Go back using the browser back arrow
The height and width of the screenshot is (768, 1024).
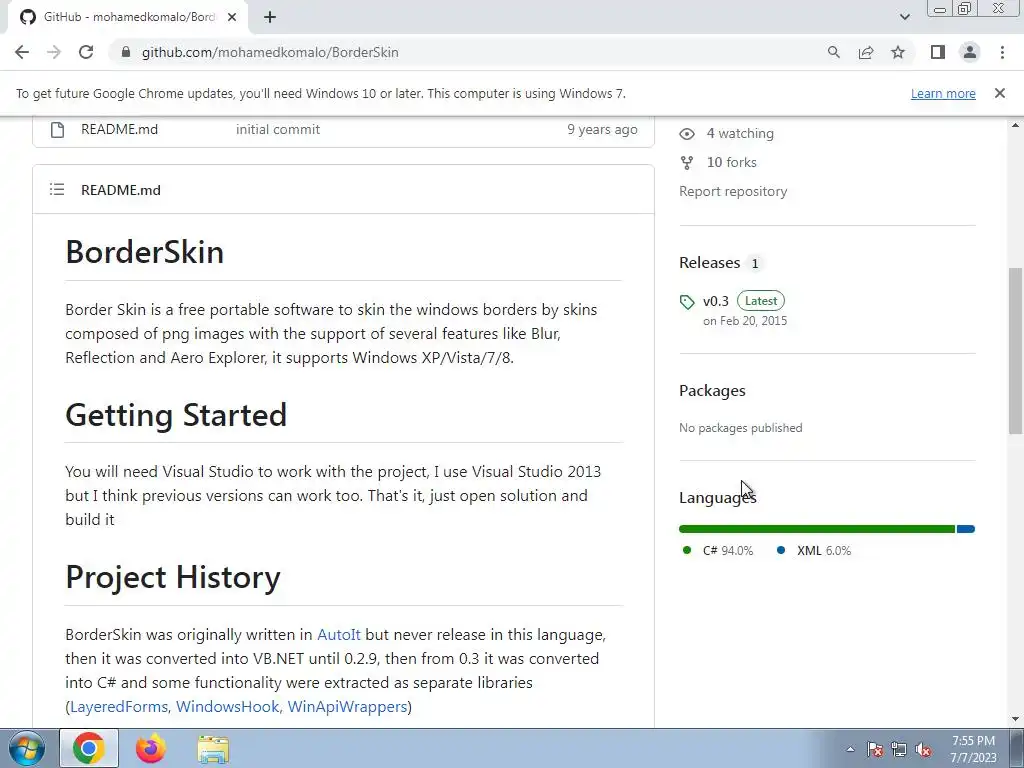tap(22, 52)
